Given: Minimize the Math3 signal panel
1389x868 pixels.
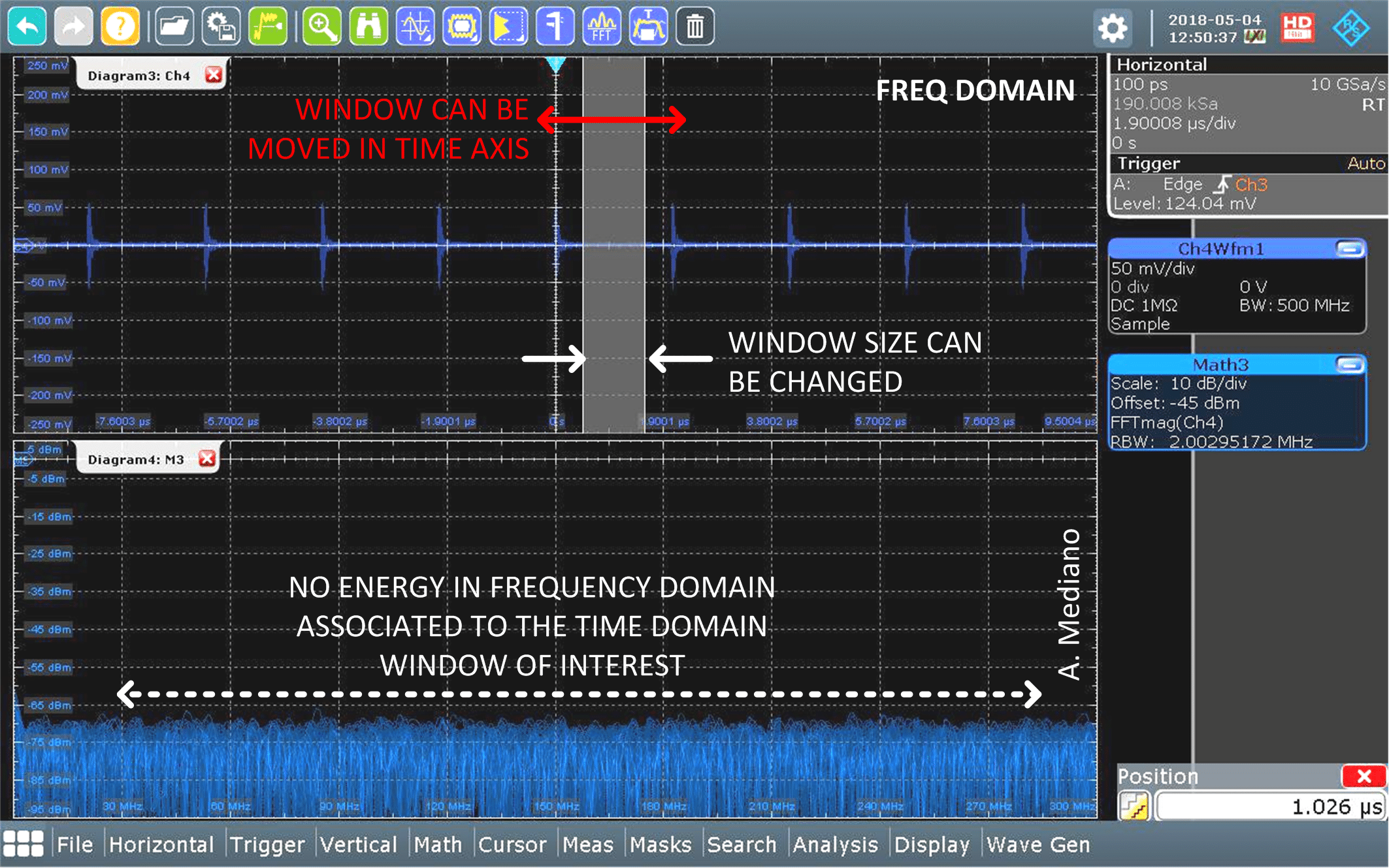Looking at the screenshot, I should (1349, 364).
